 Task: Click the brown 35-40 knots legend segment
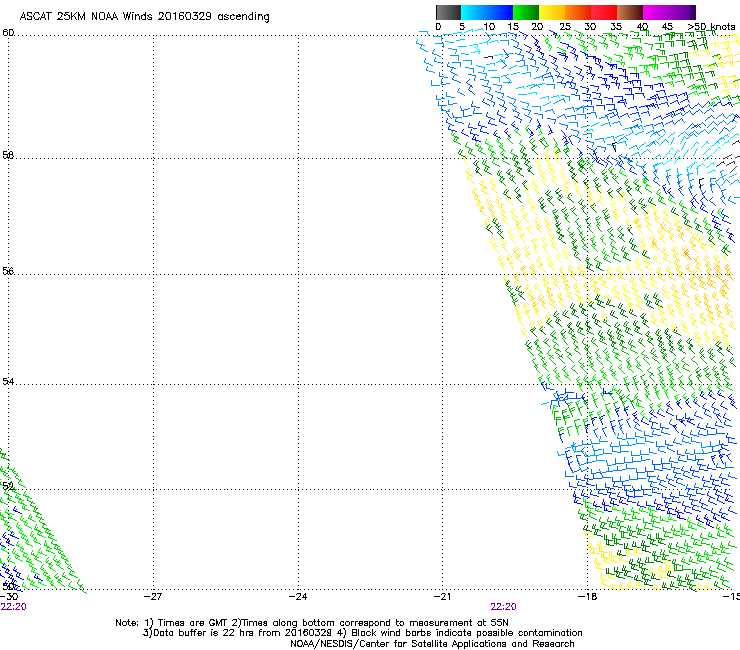click(630, 12)
